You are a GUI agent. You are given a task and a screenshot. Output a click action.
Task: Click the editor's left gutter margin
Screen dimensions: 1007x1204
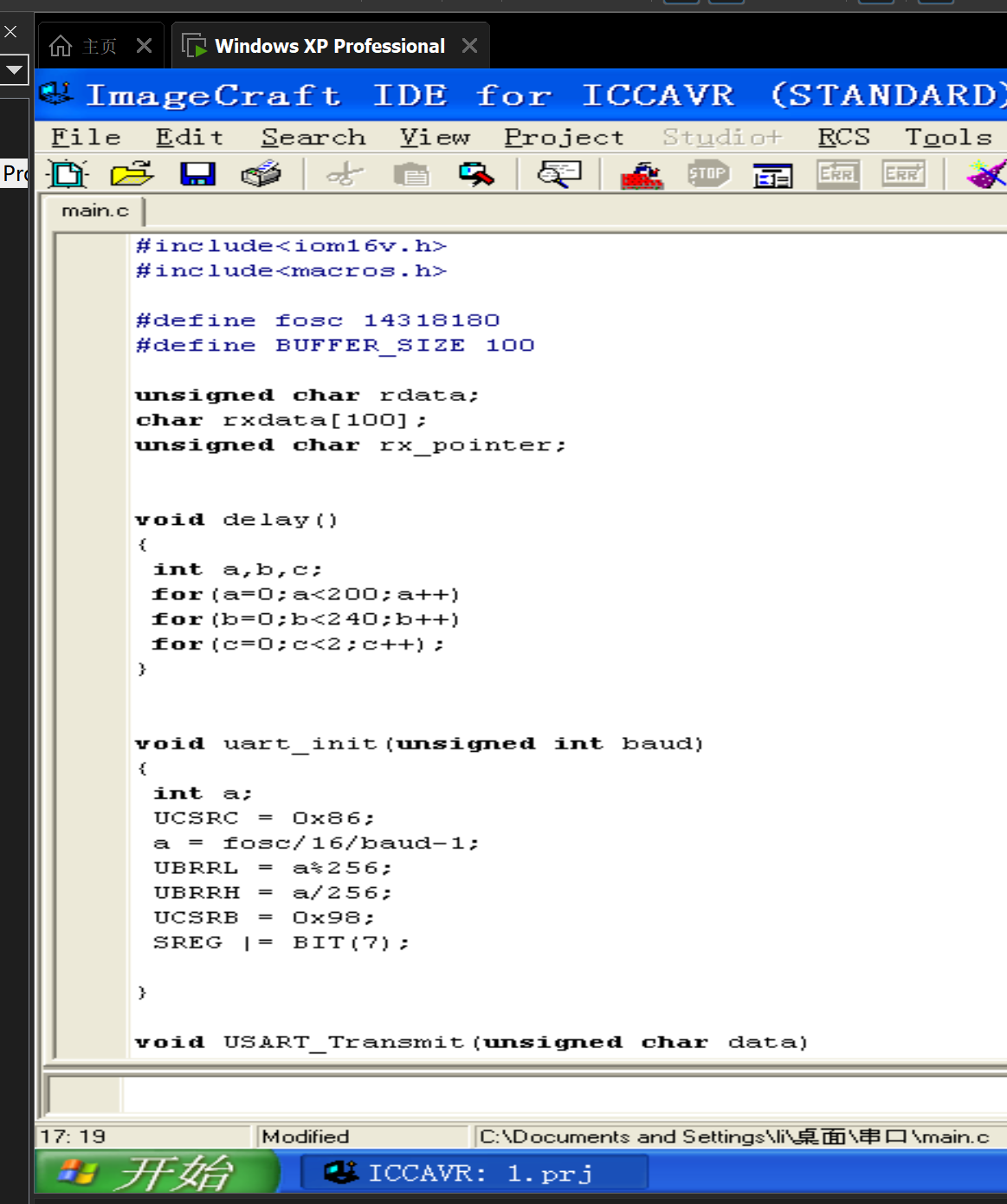coord(92,645)
